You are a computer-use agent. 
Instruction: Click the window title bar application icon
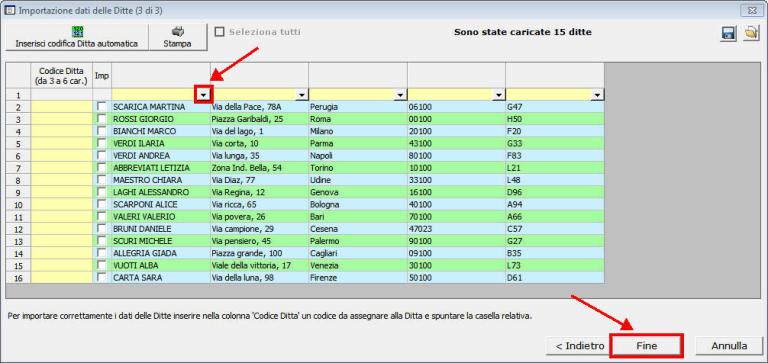pyautogui.click(x=9, y=11)
